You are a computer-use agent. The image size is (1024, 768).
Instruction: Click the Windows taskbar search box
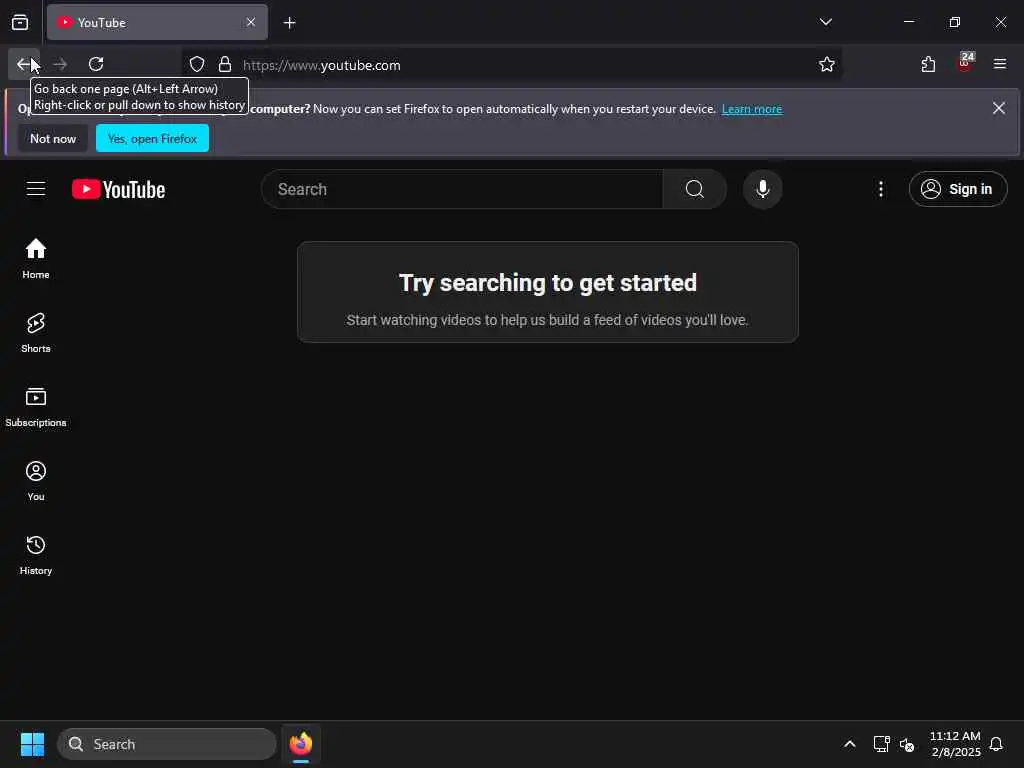click(167, 744)
